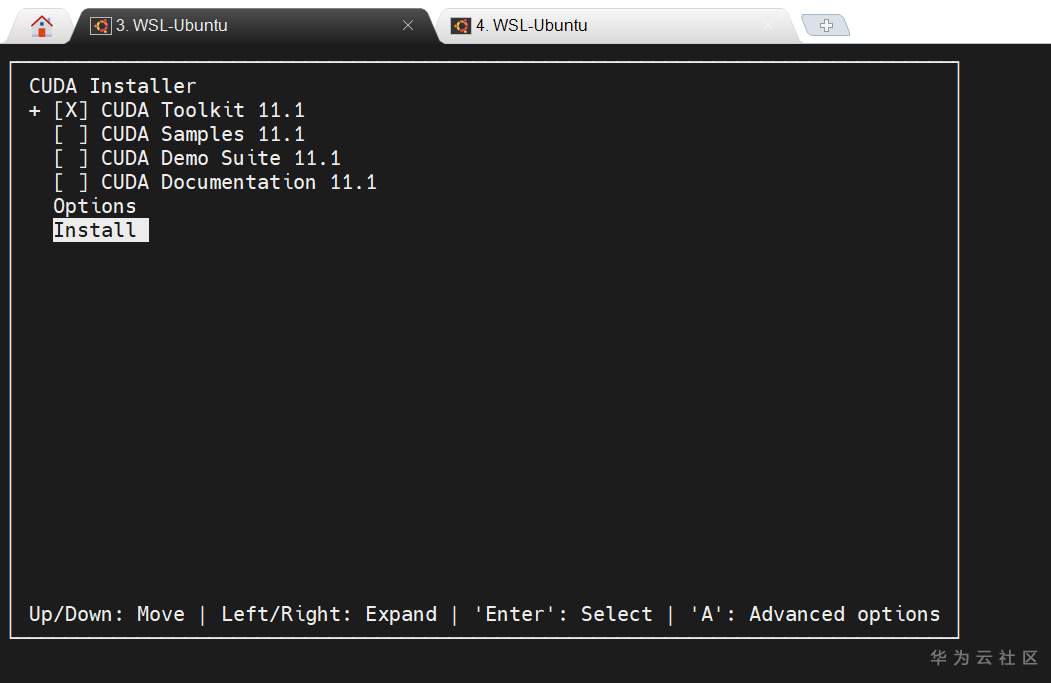Image resolution: width=1051 pixels, height=683 pixels.
Task: Click the CUDA Installer title text
Action: pyautogui.click(x=113, y=86)
